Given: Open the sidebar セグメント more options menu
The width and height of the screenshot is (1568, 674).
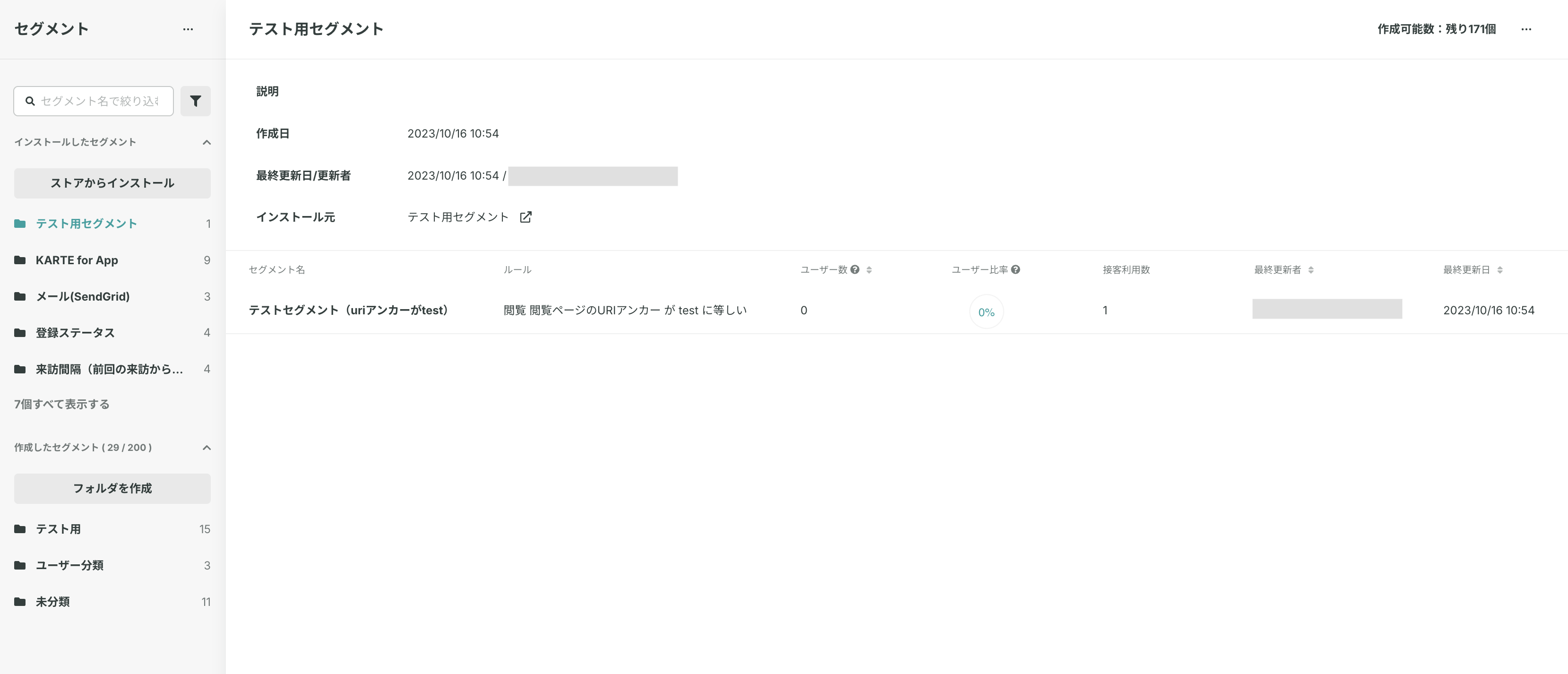Looking at the screenshot, I should click(x=188, y=29).
